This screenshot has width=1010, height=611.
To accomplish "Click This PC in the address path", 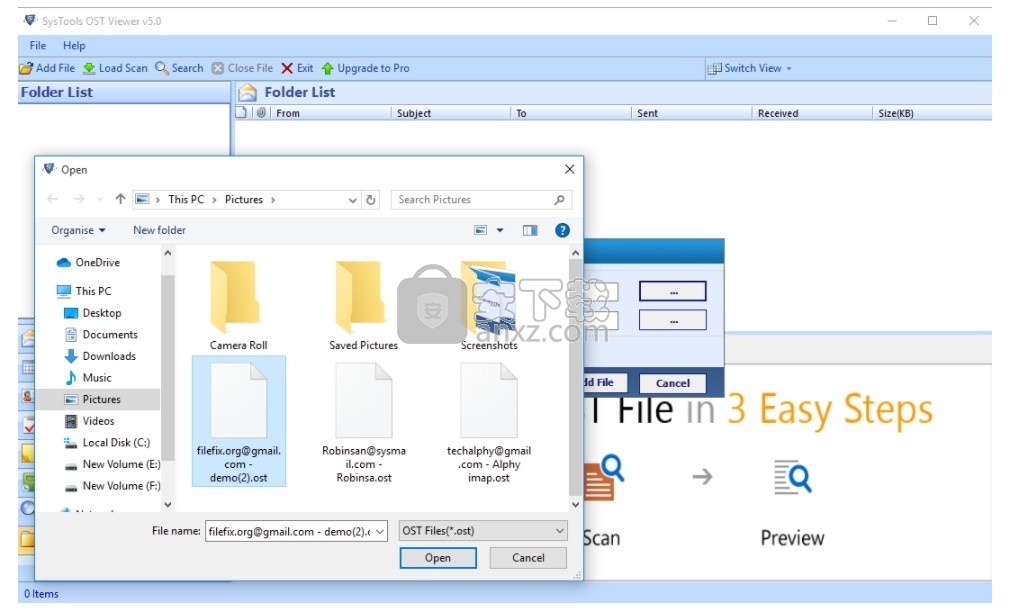I will tap(186, 200).
